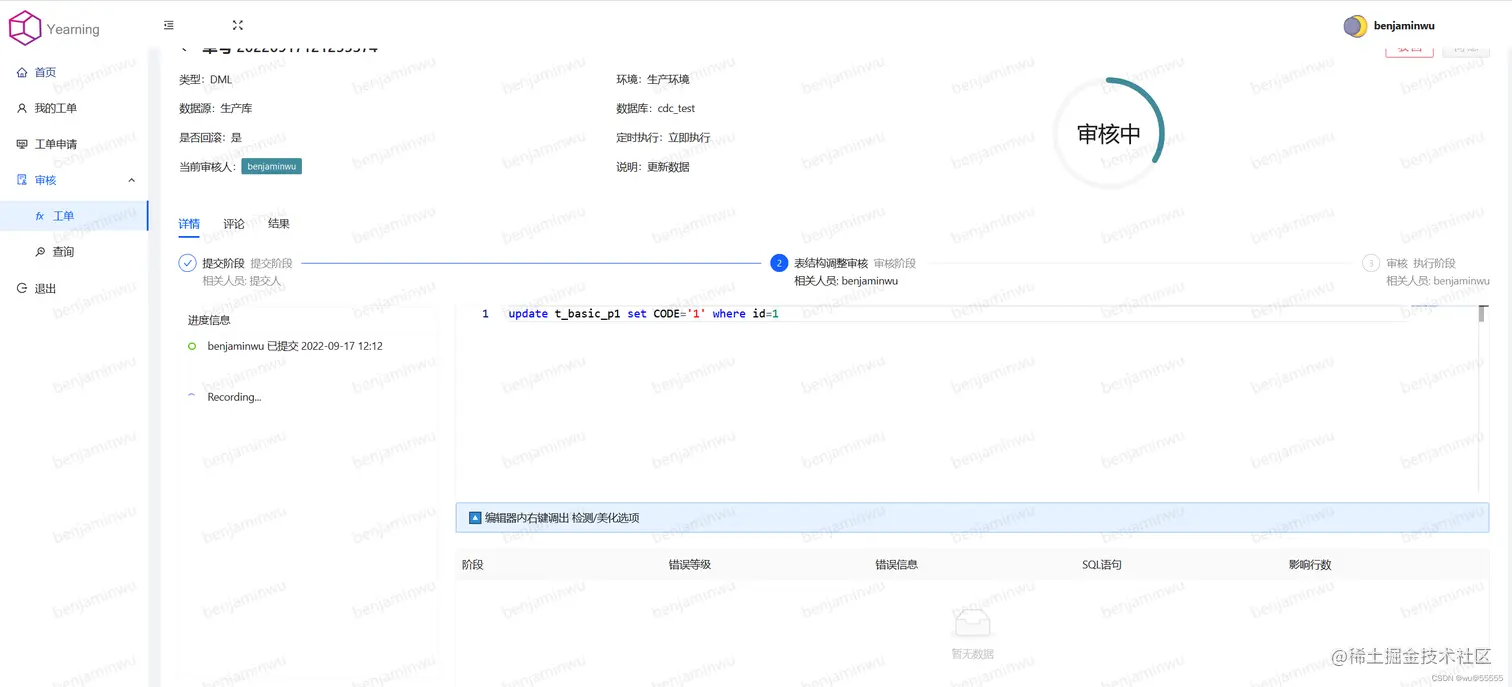
Task: Click the benjaminwu reviewer tag
Action: point(271,166)
